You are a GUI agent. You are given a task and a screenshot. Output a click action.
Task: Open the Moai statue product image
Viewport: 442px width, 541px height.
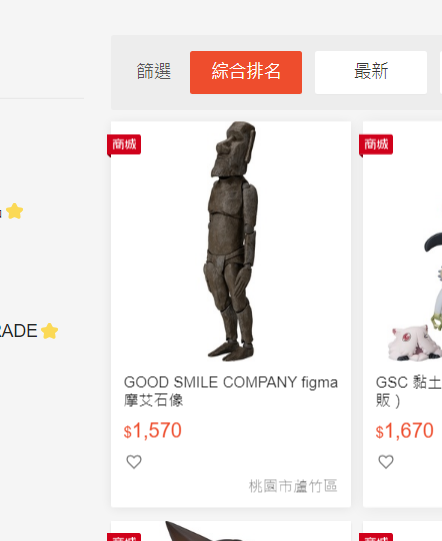tap(231, 242)
